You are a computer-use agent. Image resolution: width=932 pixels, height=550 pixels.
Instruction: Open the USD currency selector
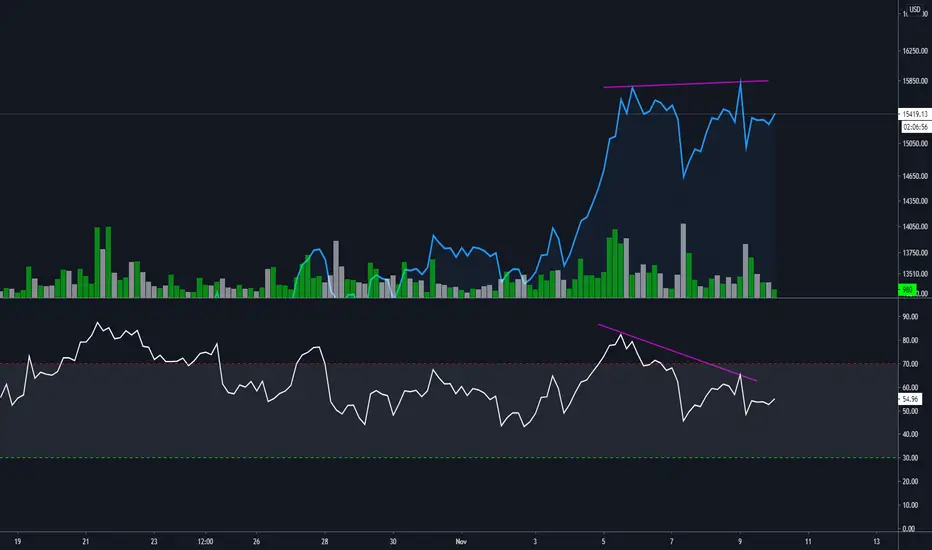tap(915, 10)
